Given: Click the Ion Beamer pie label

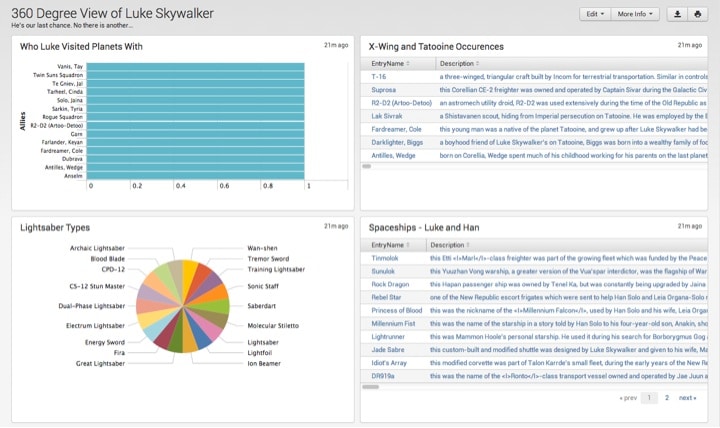Looking at the screenshot, I should click(x=264, y=363).
